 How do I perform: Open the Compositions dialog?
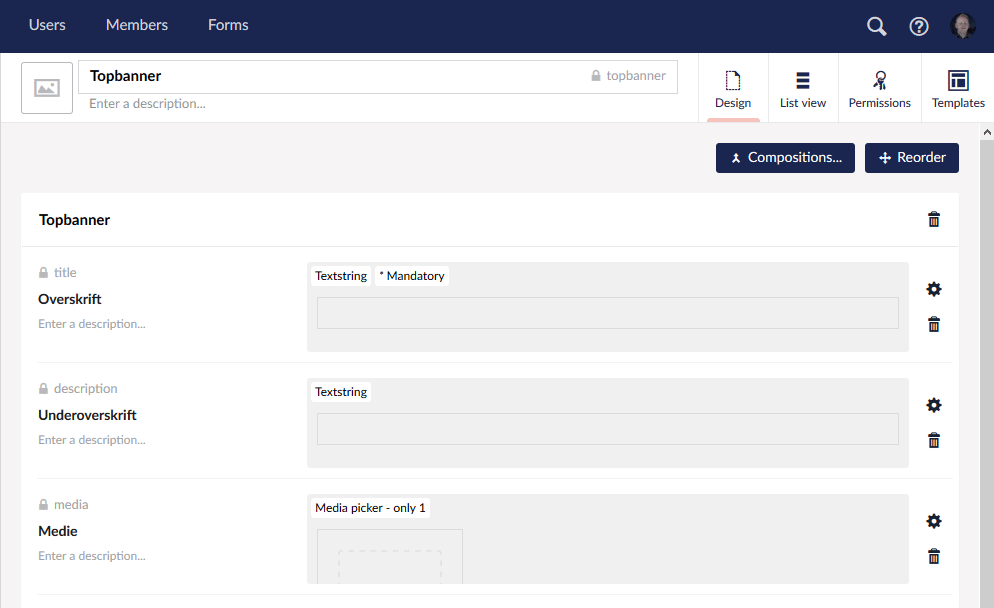click(785, 158)
